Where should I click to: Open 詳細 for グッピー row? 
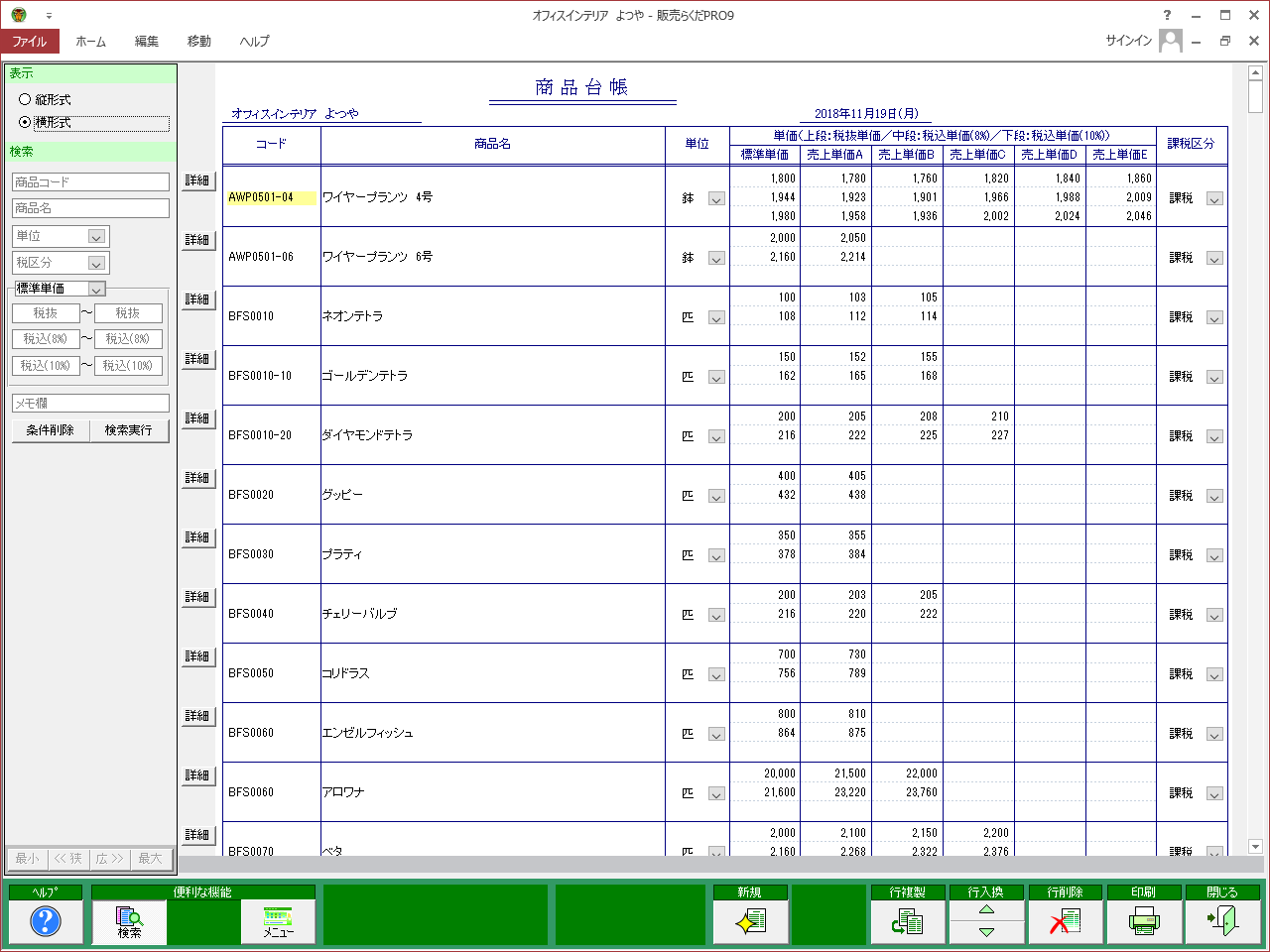click(x=197, y=478)
